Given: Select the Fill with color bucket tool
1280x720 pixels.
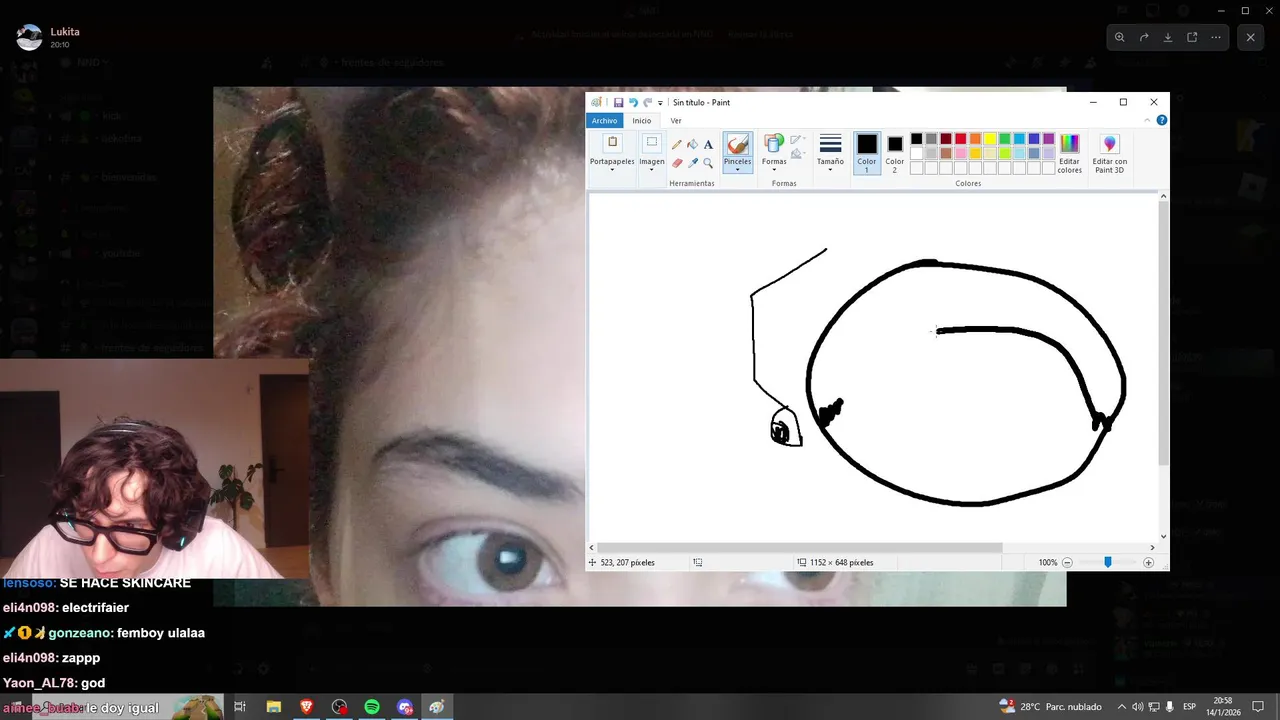Looking at the screenshot, I should pyautogui.click(x=692, y=145).
